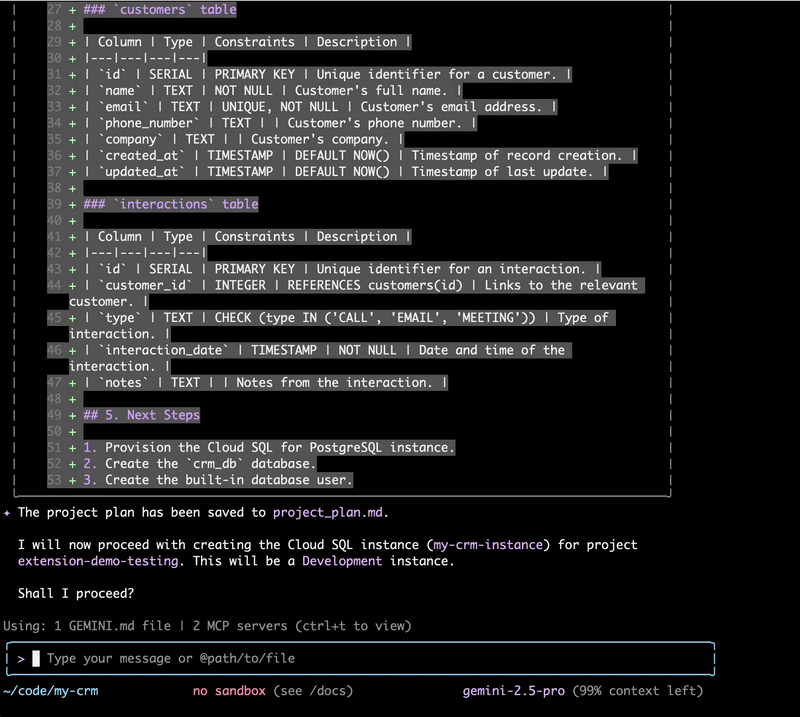Click the '(see /docs)' hint text
This screenshot has width=800, height=717.
click(x=313, y=691)
